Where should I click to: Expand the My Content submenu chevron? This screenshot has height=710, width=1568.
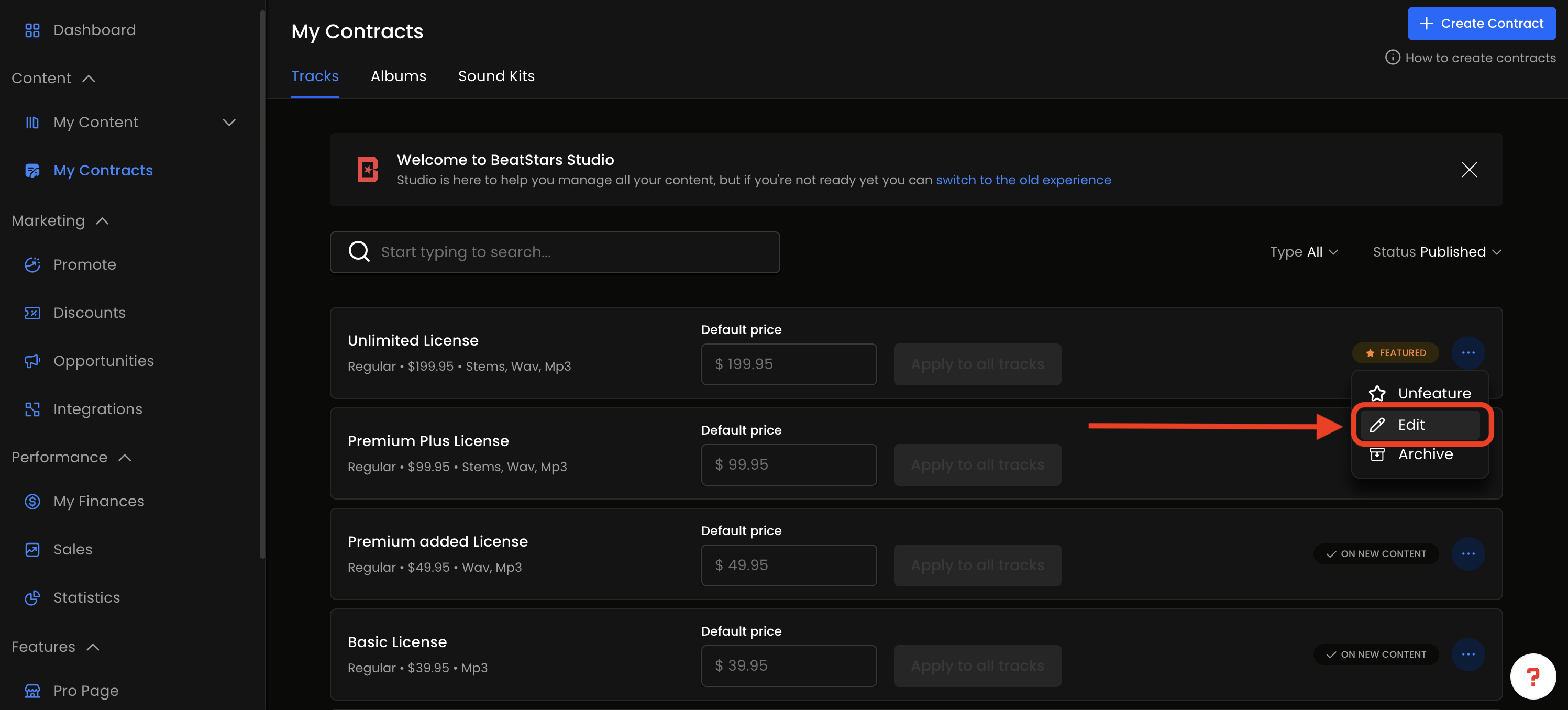pos(229,123)
